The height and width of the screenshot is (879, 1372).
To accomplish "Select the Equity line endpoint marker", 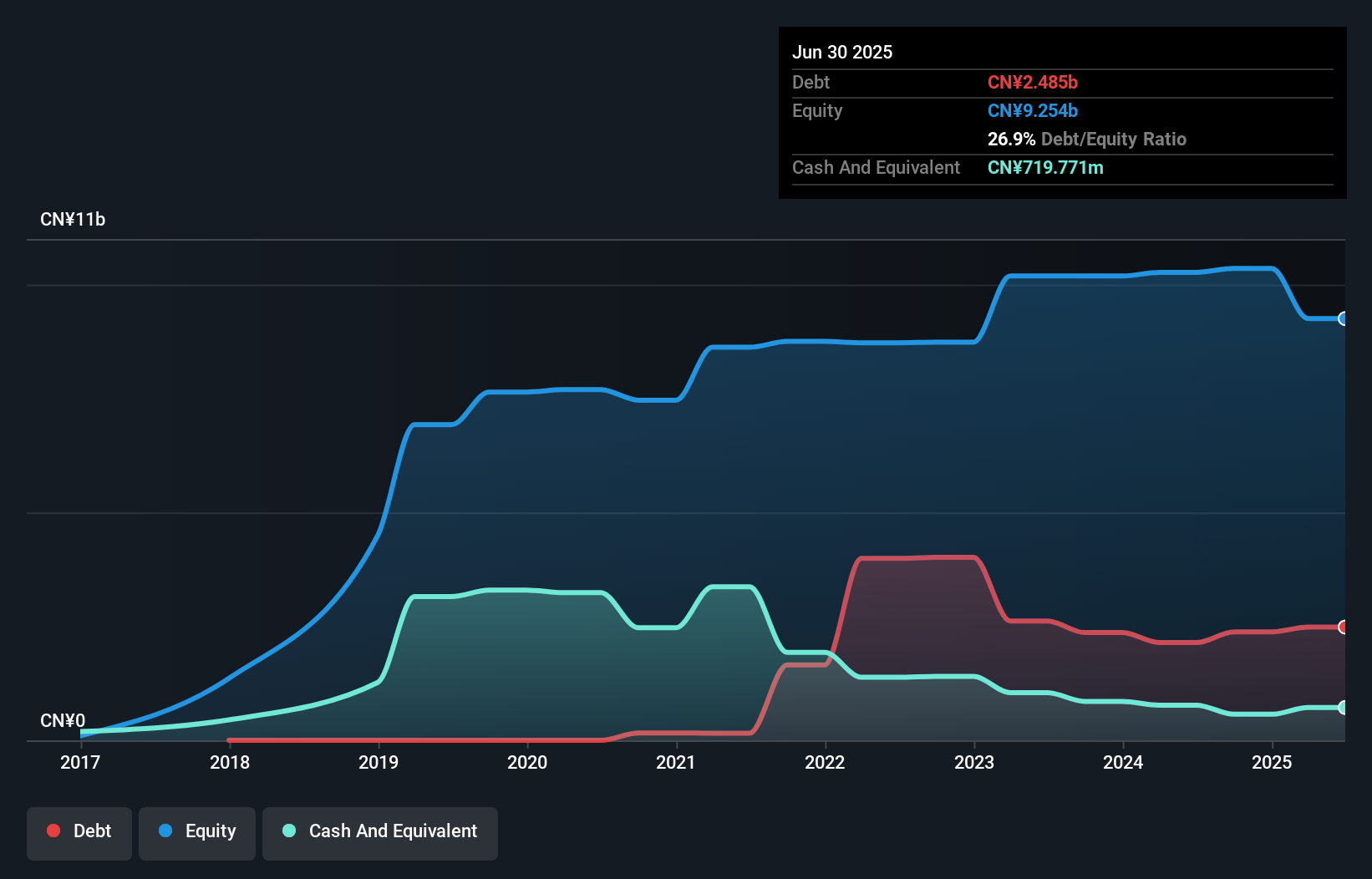I will tap(1344, 319).
